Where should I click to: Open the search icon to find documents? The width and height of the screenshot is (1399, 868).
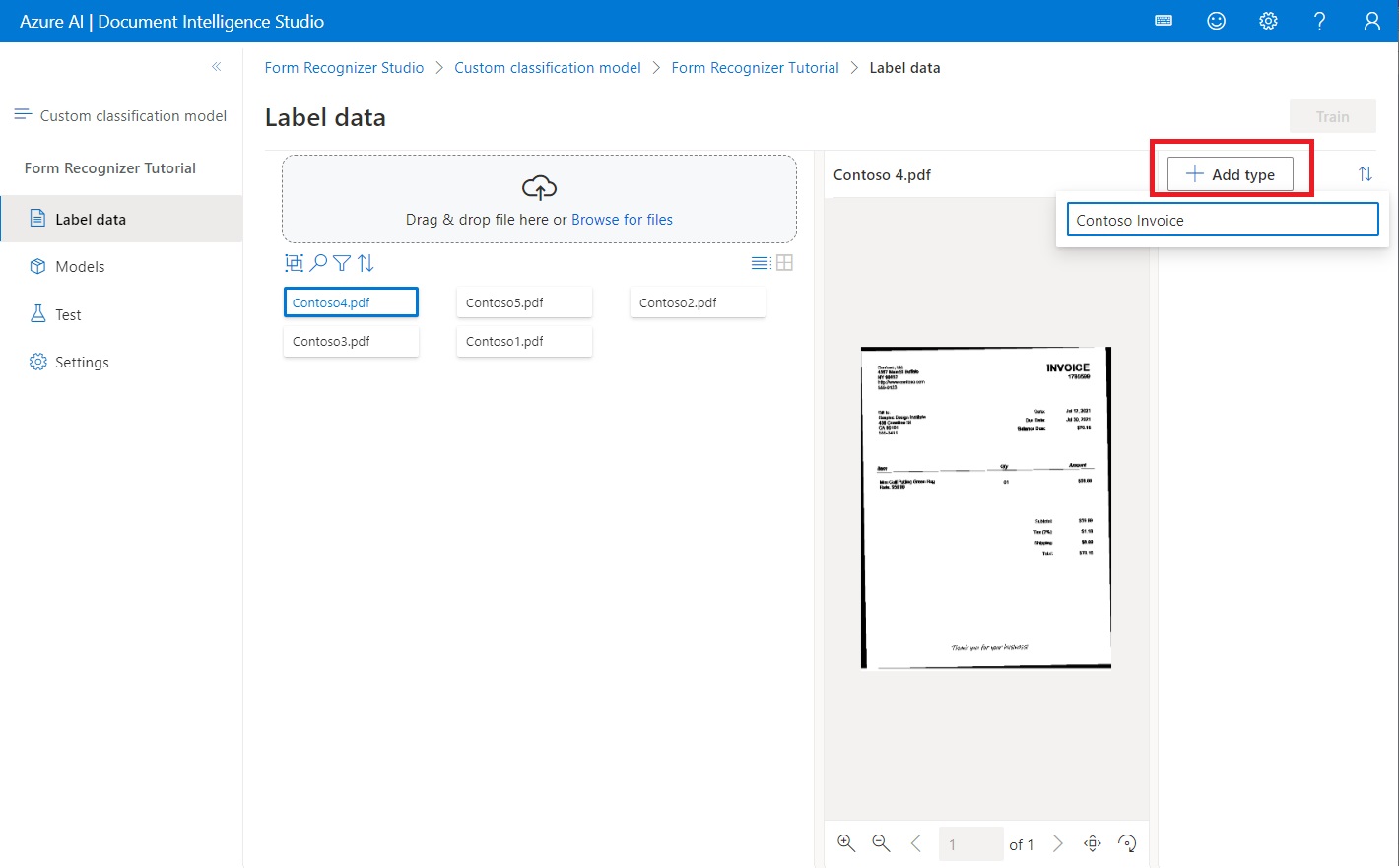coord(316,263)
